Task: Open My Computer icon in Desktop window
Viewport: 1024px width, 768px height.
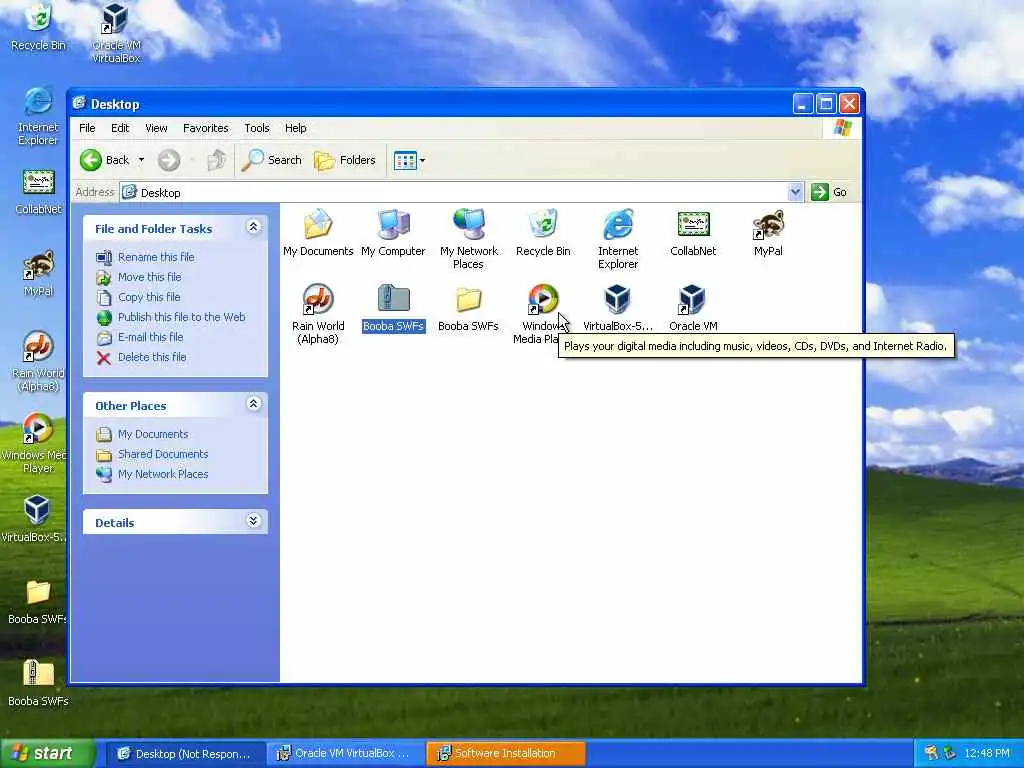Action: (x=393, y=233)
